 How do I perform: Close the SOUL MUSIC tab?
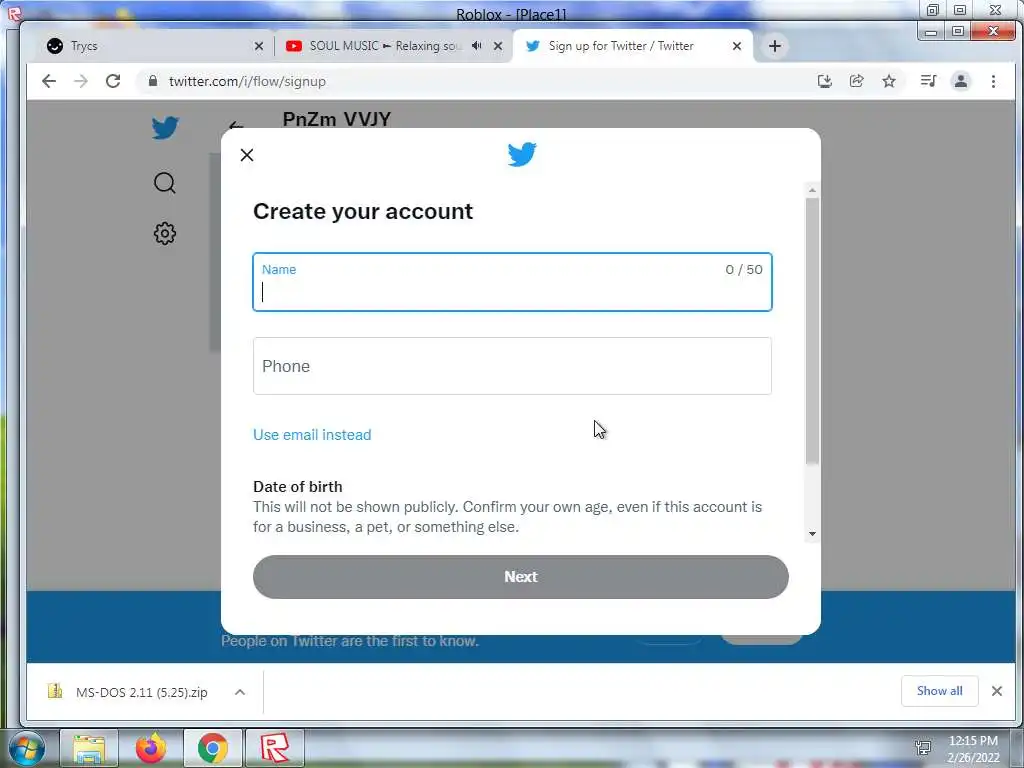tap(498, 46)
